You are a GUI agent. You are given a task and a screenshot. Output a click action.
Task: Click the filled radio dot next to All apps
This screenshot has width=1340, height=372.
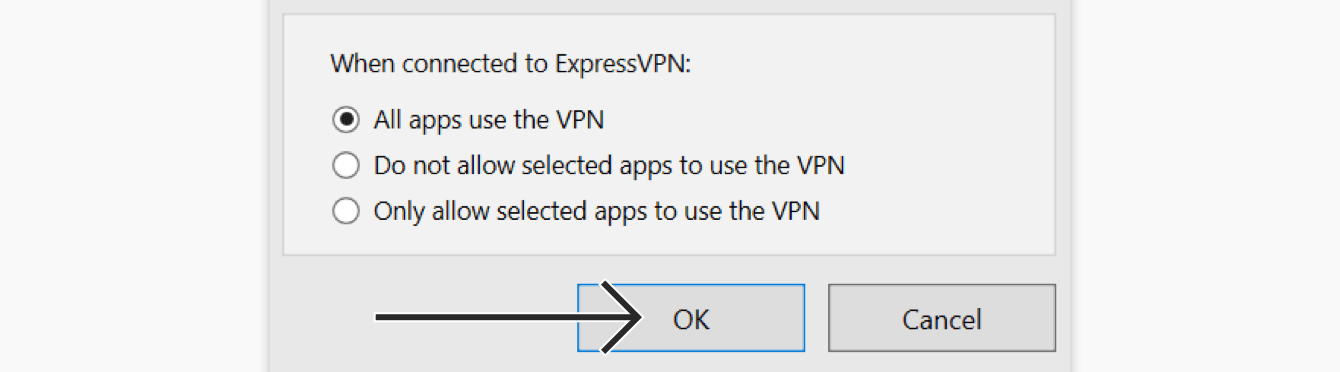tap(346, 120)
